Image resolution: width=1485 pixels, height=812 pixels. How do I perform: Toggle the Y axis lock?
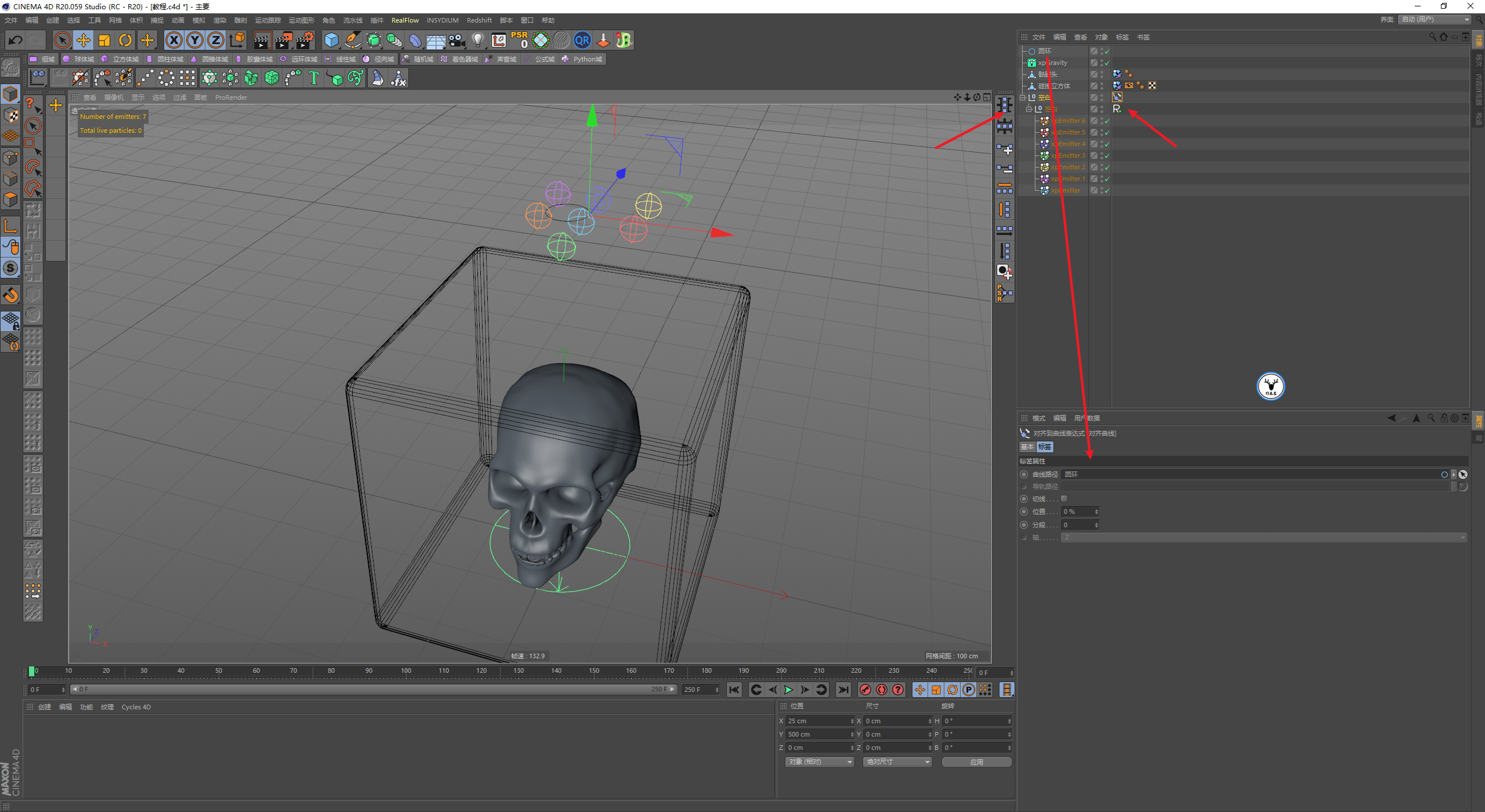pyautogui.click(x=195, y=40)
